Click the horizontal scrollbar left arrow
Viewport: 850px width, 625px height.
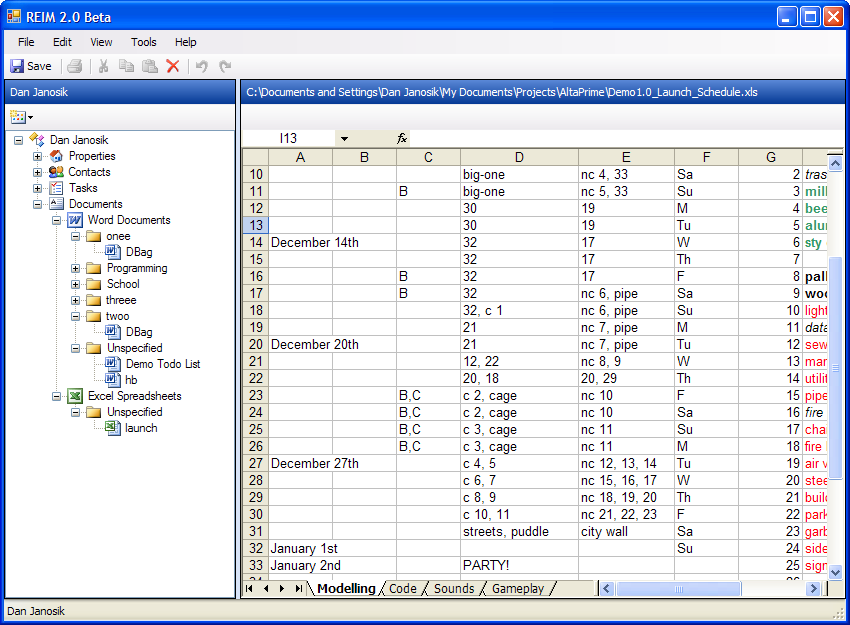pos(607,589)
